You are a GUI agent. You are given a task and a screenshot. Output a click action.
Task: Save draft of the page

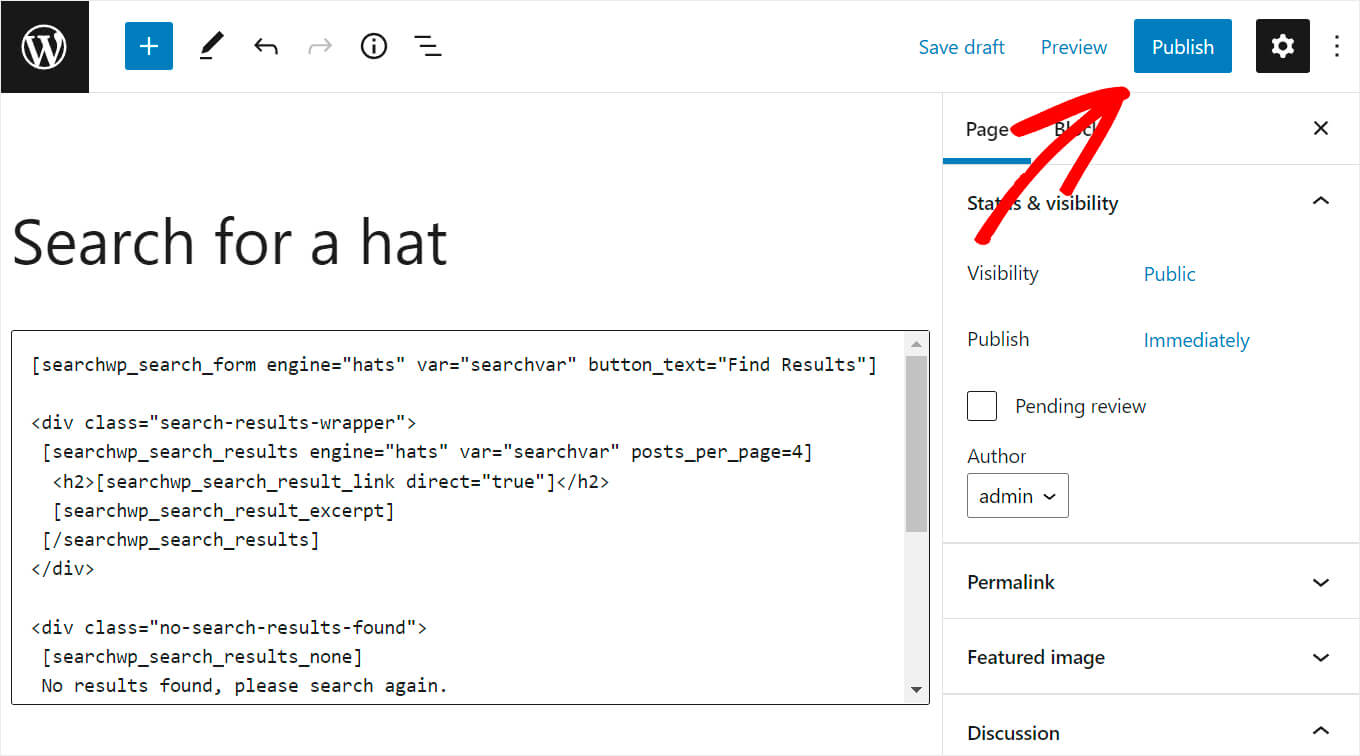pos(962,47)
